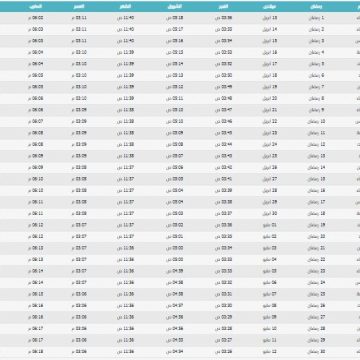
Task: Click the المغرب column header
Action: click(36, 7)
